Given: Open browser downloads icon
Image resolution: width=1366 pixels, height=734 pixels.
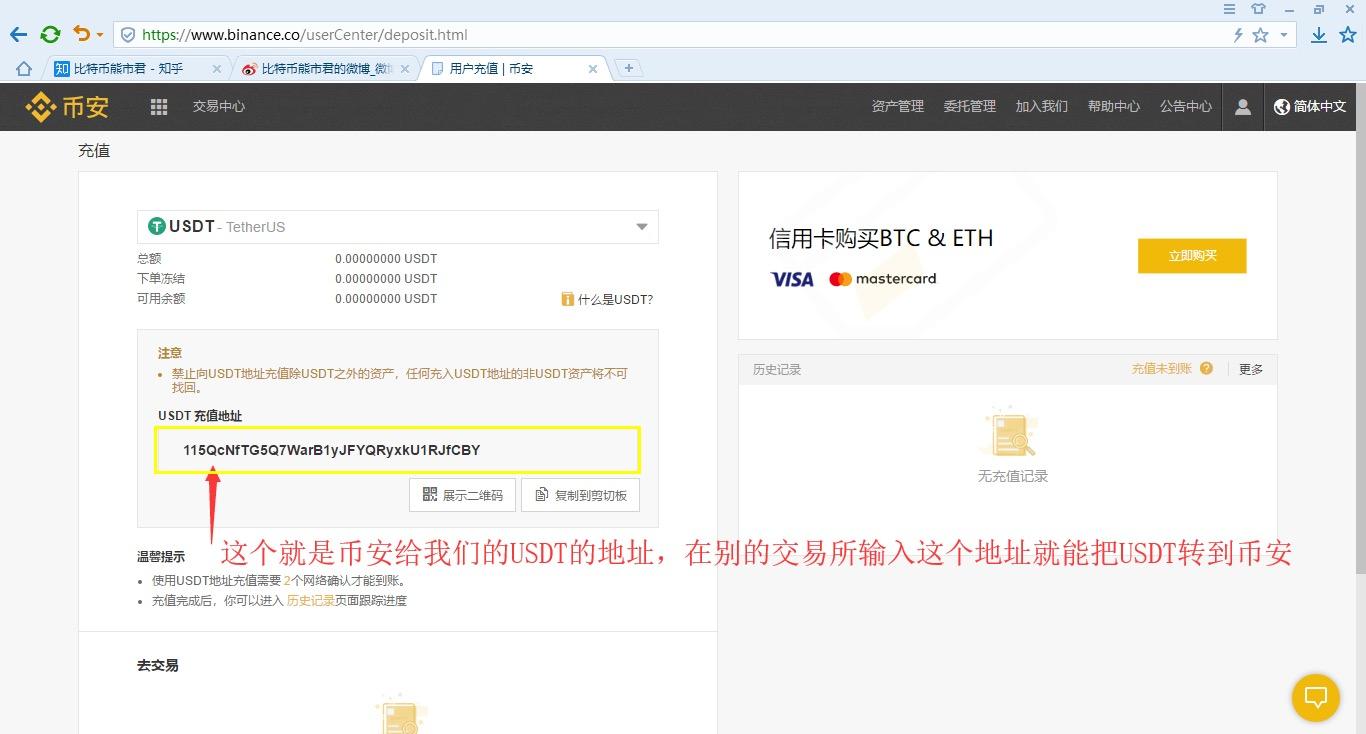Looking at the screenshot, I should pyautogui.click(x=1319, y=35).
